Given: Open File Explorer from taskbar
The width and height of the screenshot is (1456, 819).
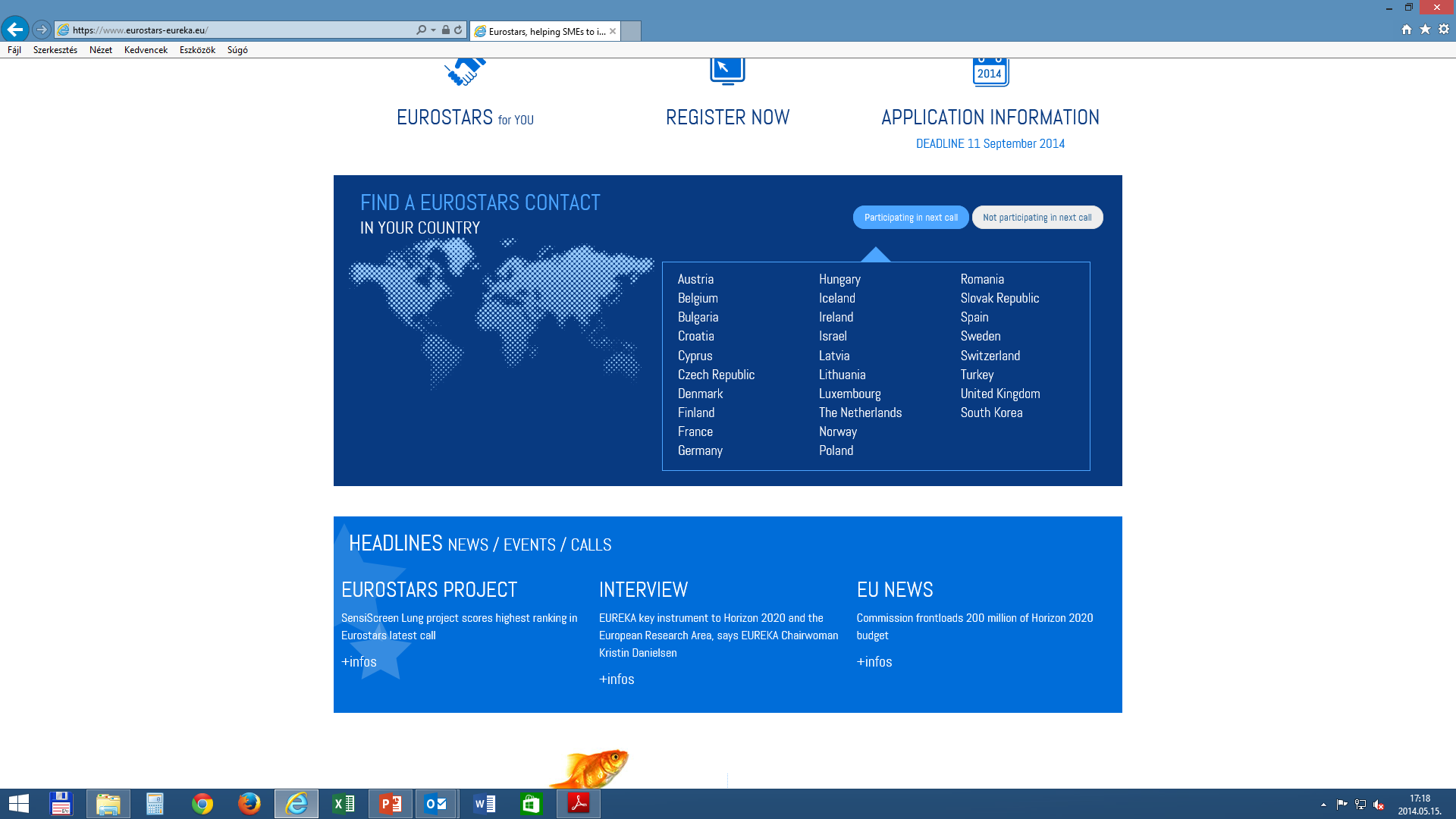Looking at the screenshot, I should tap(108, 804).
